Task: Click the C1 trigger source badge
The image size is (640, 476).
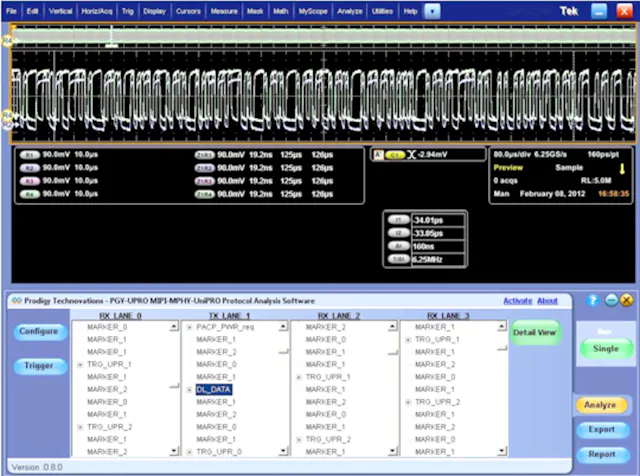Action: click(x=394, y=155)
